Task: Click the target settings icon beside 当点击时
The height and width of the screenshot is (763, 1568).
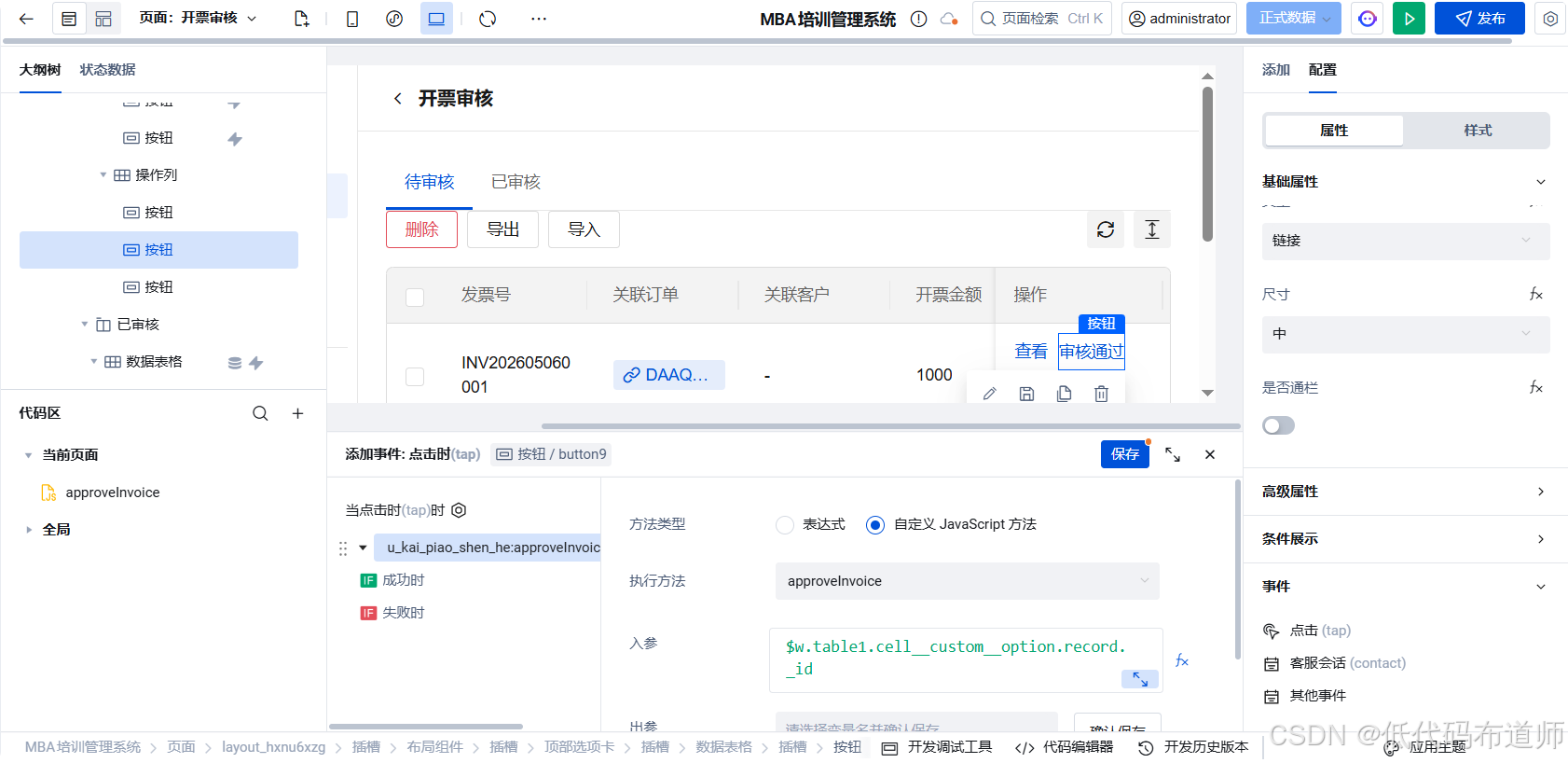Action: [x=459, y=510]
